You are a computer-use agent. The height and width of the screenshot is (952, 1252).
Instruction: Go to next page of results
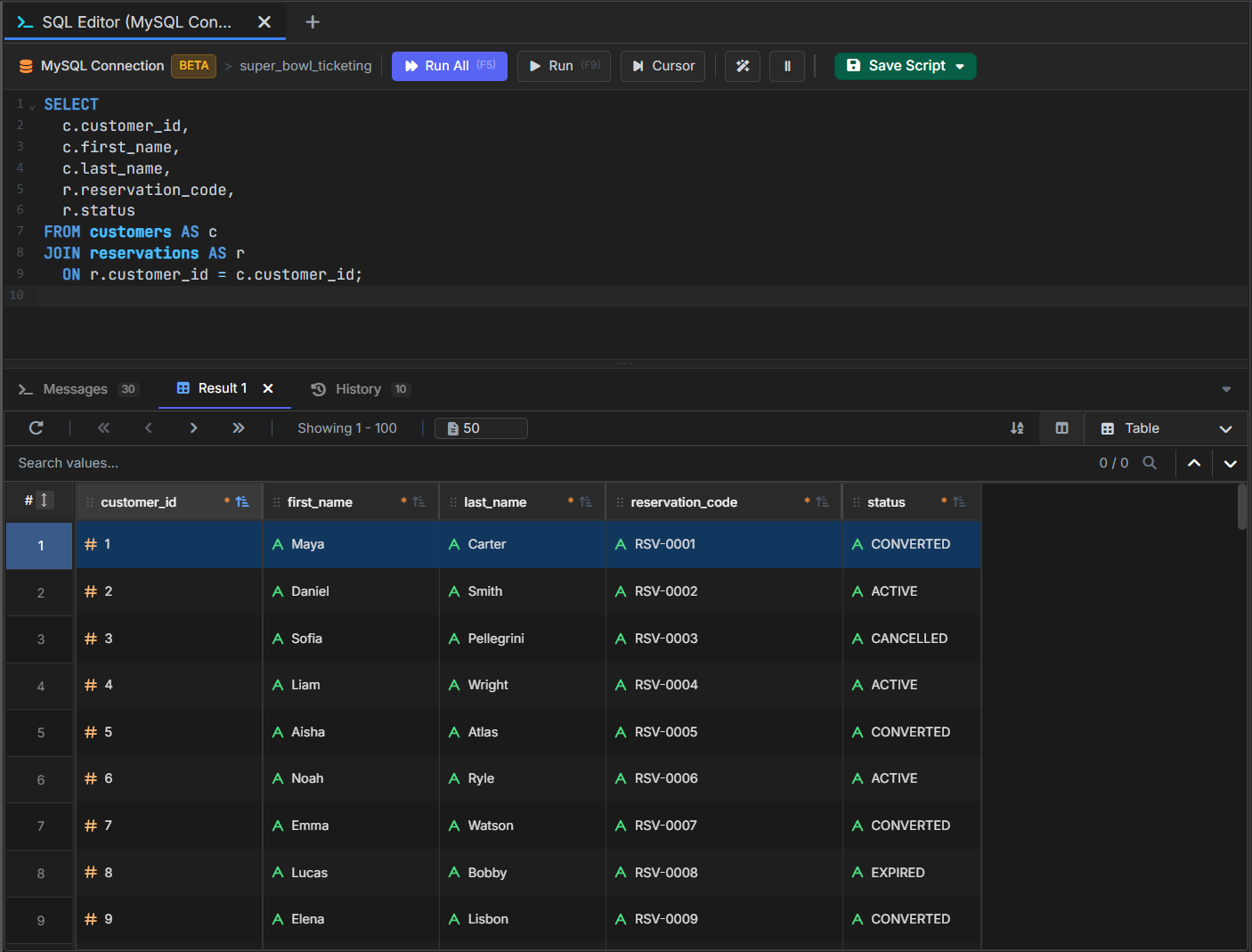[x=193, y=428]
